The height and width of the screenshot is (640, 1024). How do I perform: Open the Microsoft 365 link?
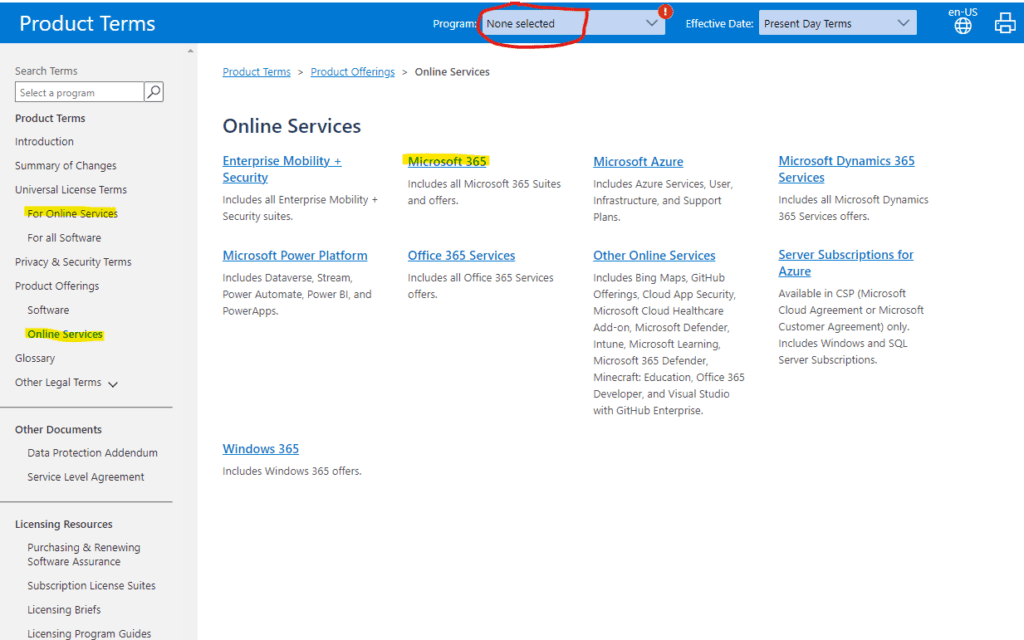pyautogui.click(x=447, y=161)
